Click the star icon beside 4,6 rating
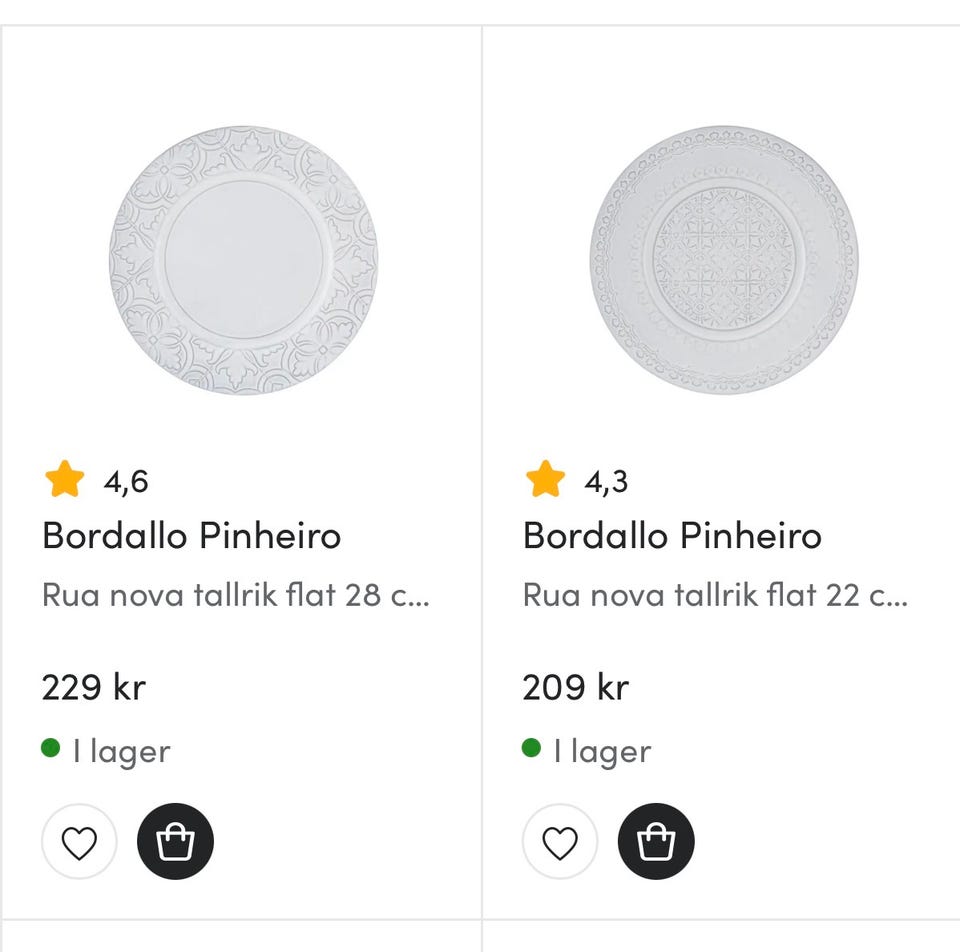This screenshot has height=952, width=960. (x=65, y=480)
